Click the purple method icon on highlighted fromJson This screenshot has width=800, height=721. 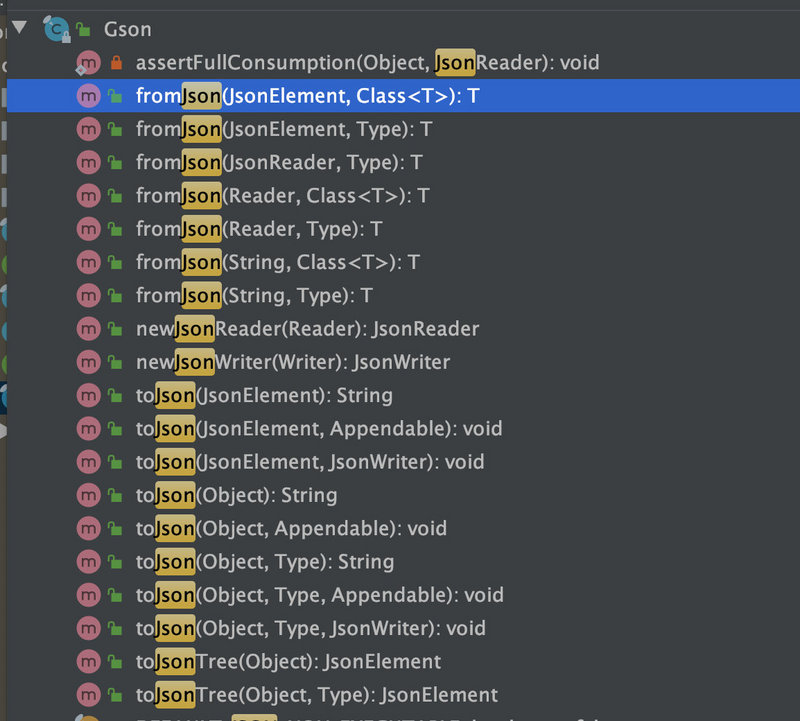[x=89, y=95]
